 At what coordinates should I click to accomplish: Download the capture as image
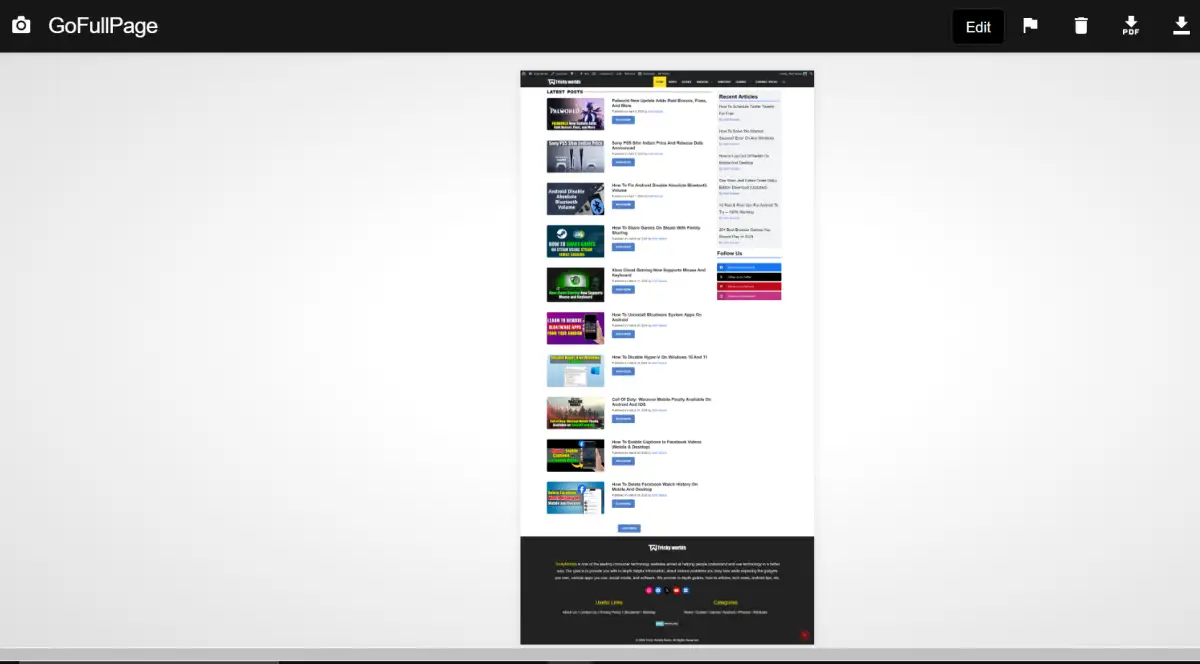click(1181, 25)
